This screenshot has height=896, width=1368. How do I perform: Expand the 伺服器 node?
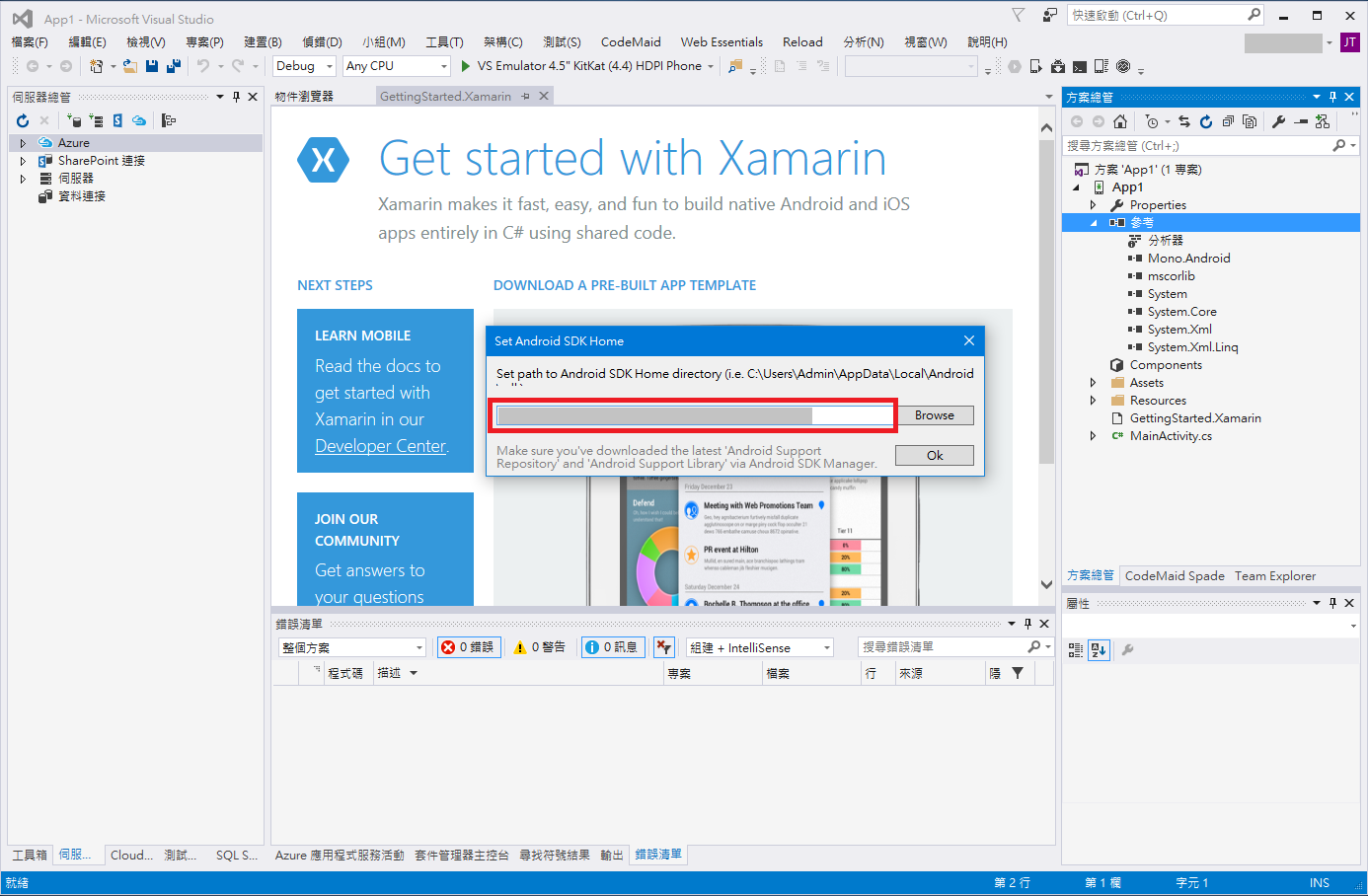coord(23,179)
